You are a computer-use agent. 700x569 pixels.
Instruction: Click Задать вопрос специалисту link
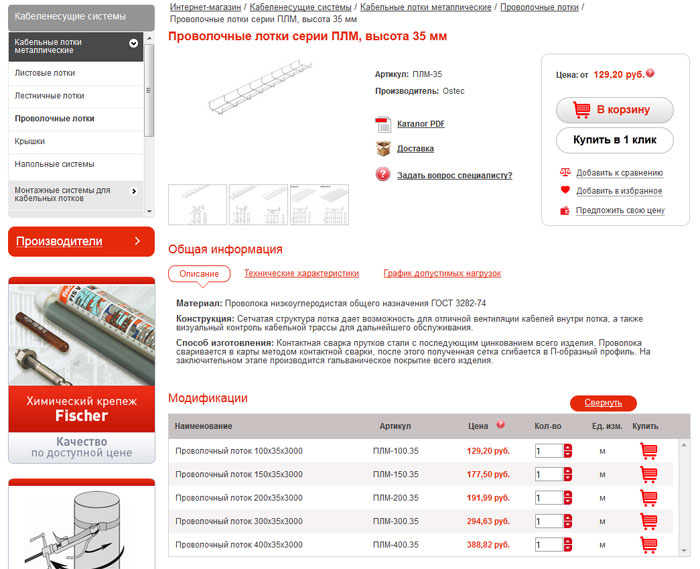tap(454, 175)
